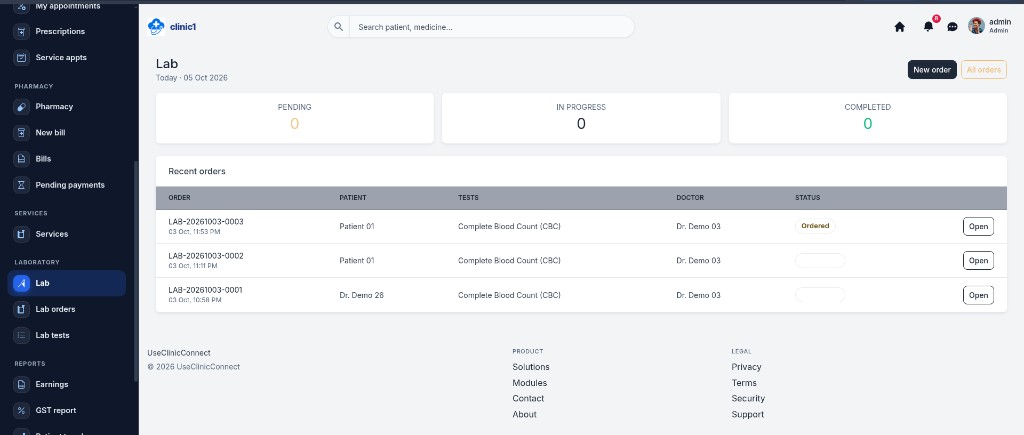
Task: Click the Pending count card
Action: pyautogui.click(x=295, y=118)
